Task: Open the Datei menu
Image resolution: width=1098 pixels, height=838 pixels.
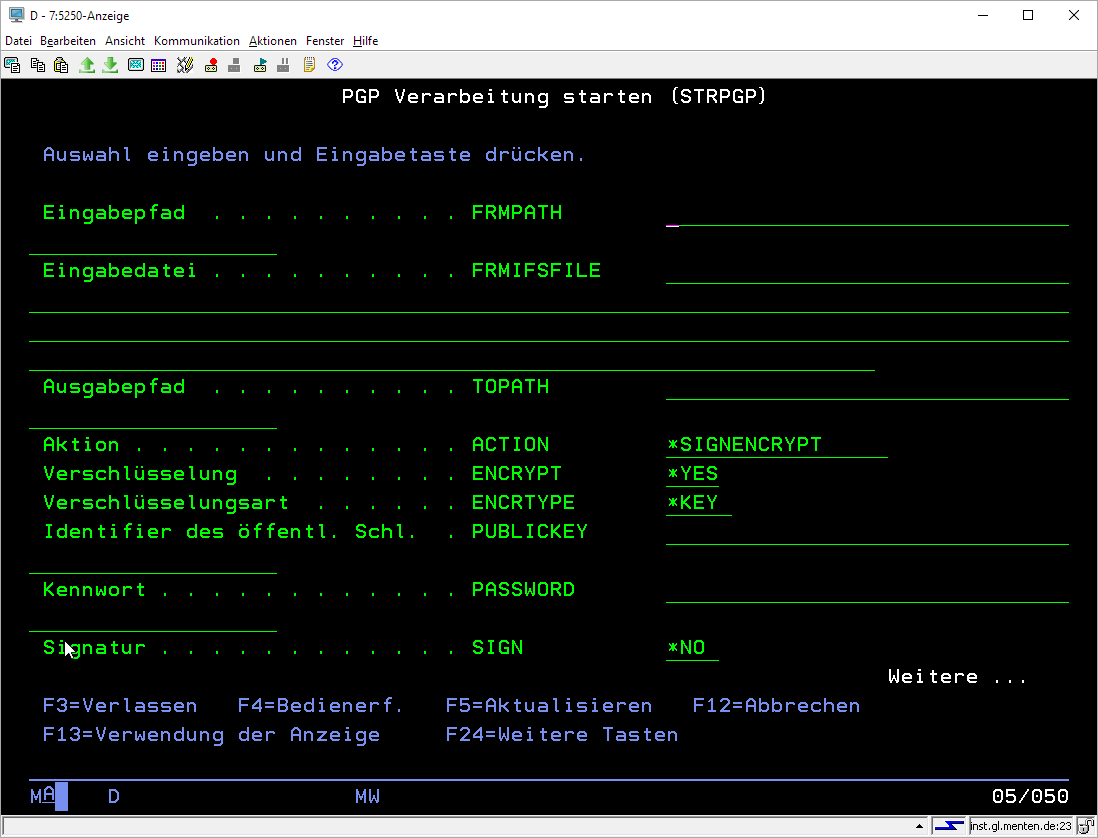Action: pyautogui.click(x=19, y=41)
